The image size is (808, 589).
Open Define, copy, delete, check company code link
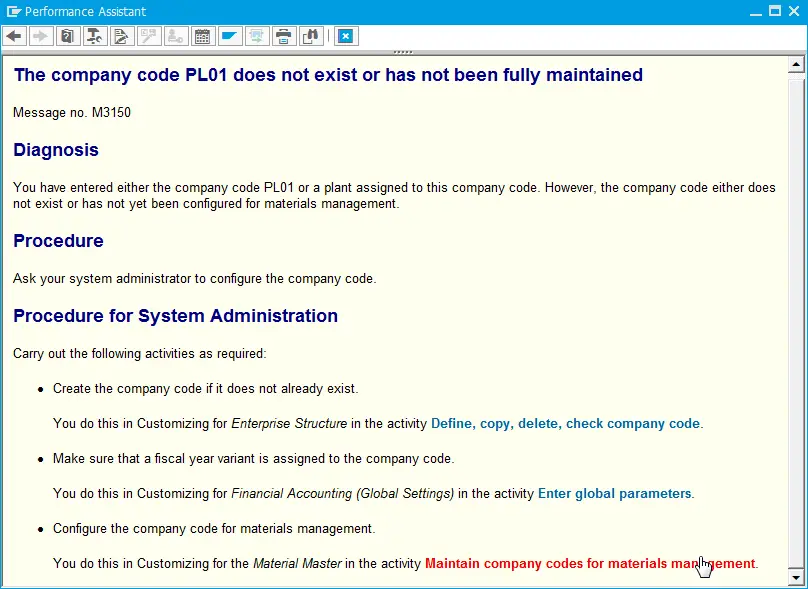tap(565, 424)
